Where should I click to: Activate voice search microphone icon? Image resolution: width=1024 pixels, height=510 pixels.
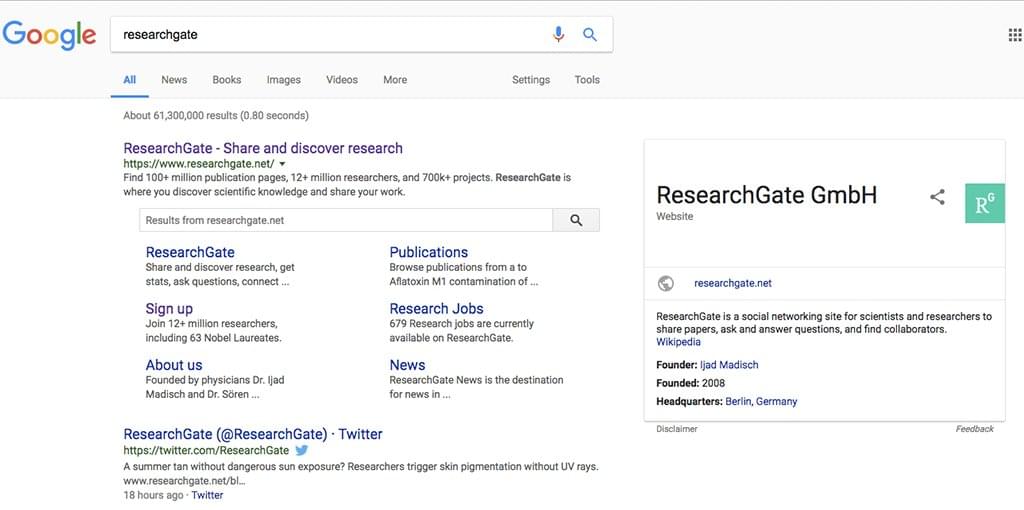558,35
